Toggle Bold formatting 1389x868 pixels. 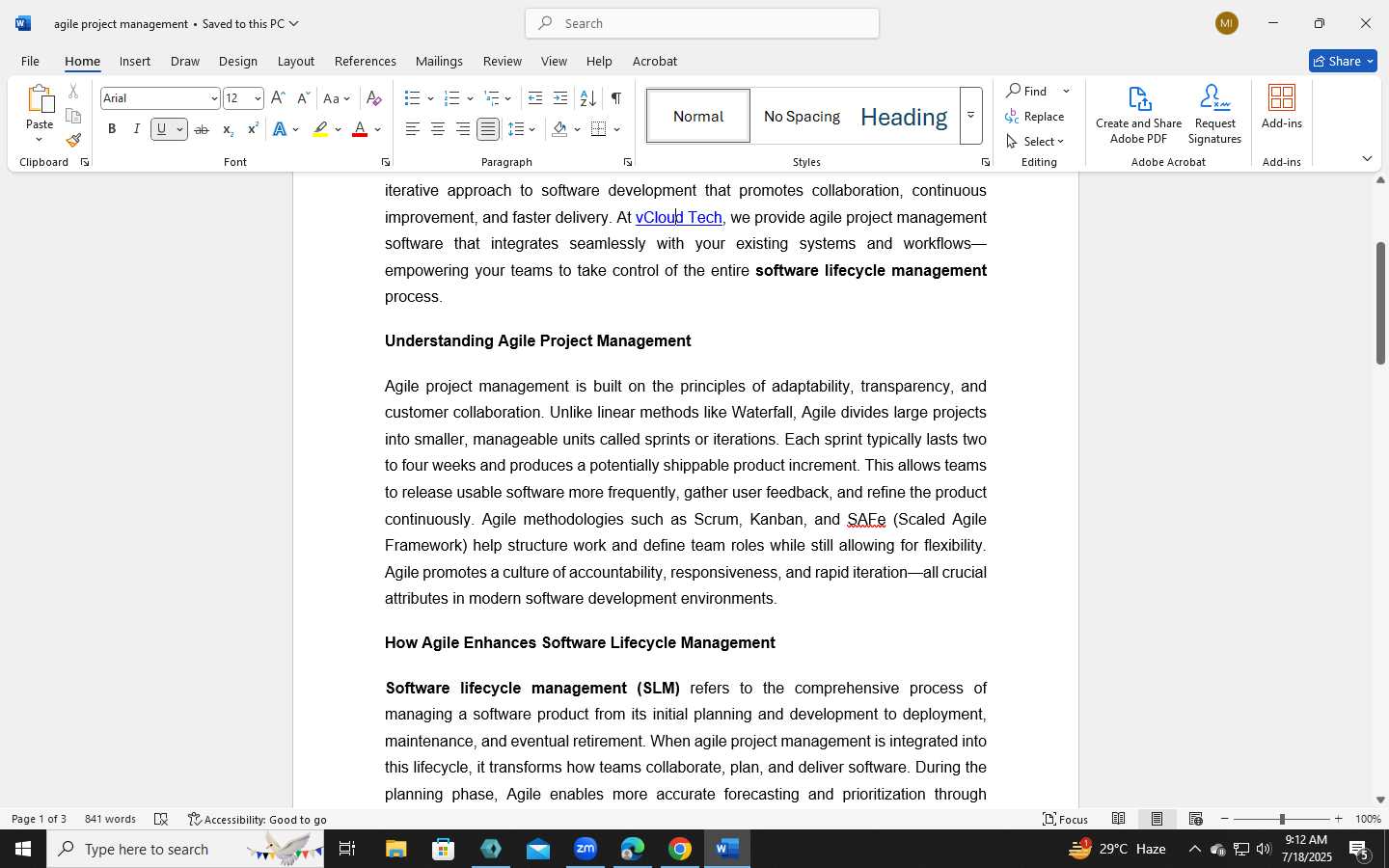[112, 129]
